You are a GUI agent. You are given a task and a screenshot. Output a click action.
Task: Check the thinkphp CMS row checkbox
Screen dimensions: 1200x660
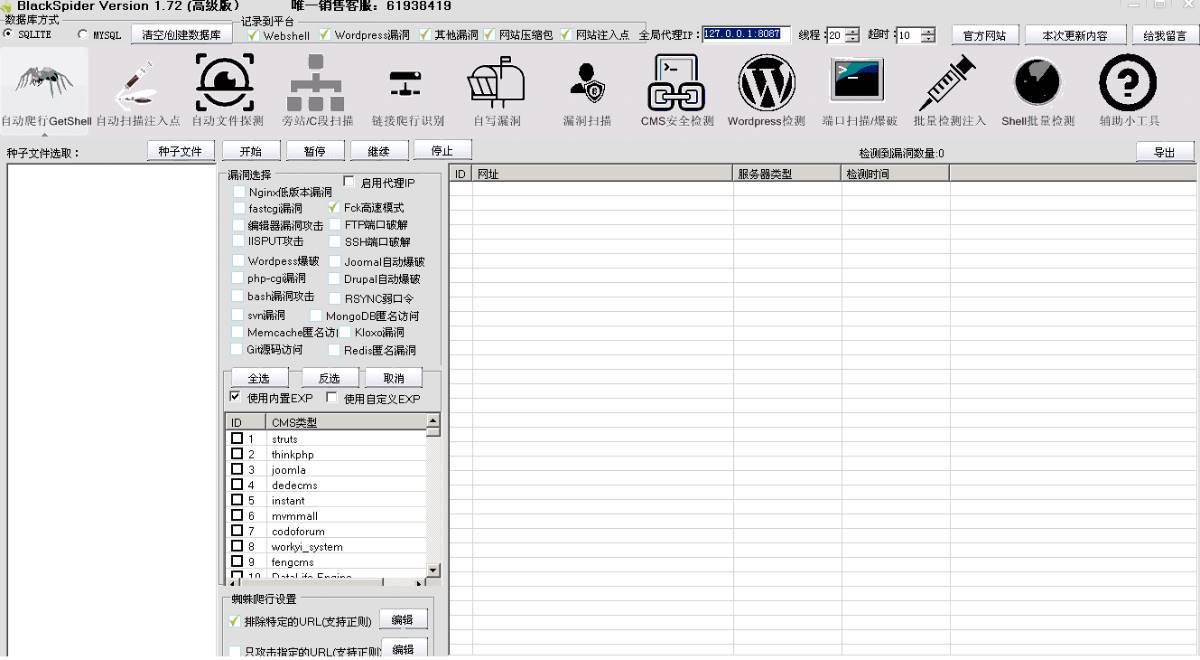237,454
